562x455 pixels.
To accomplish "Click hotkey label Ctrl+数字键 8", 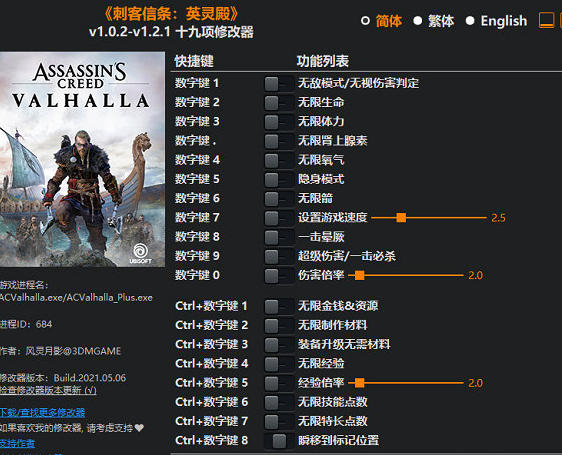I will click(x=211, y=441).
